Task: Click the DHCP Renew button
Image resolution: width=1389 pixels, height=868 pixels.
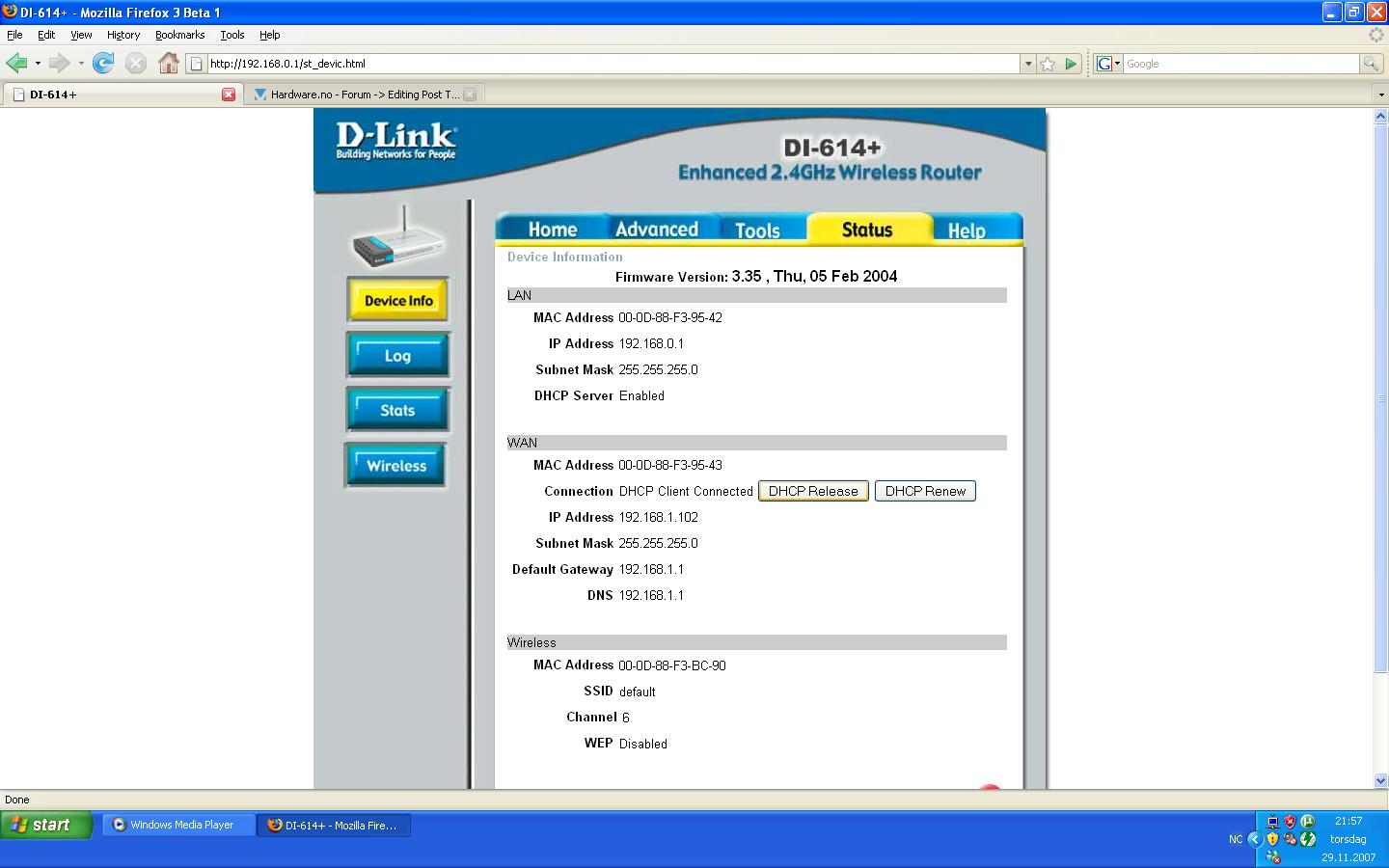Action: tap(925, 491)
